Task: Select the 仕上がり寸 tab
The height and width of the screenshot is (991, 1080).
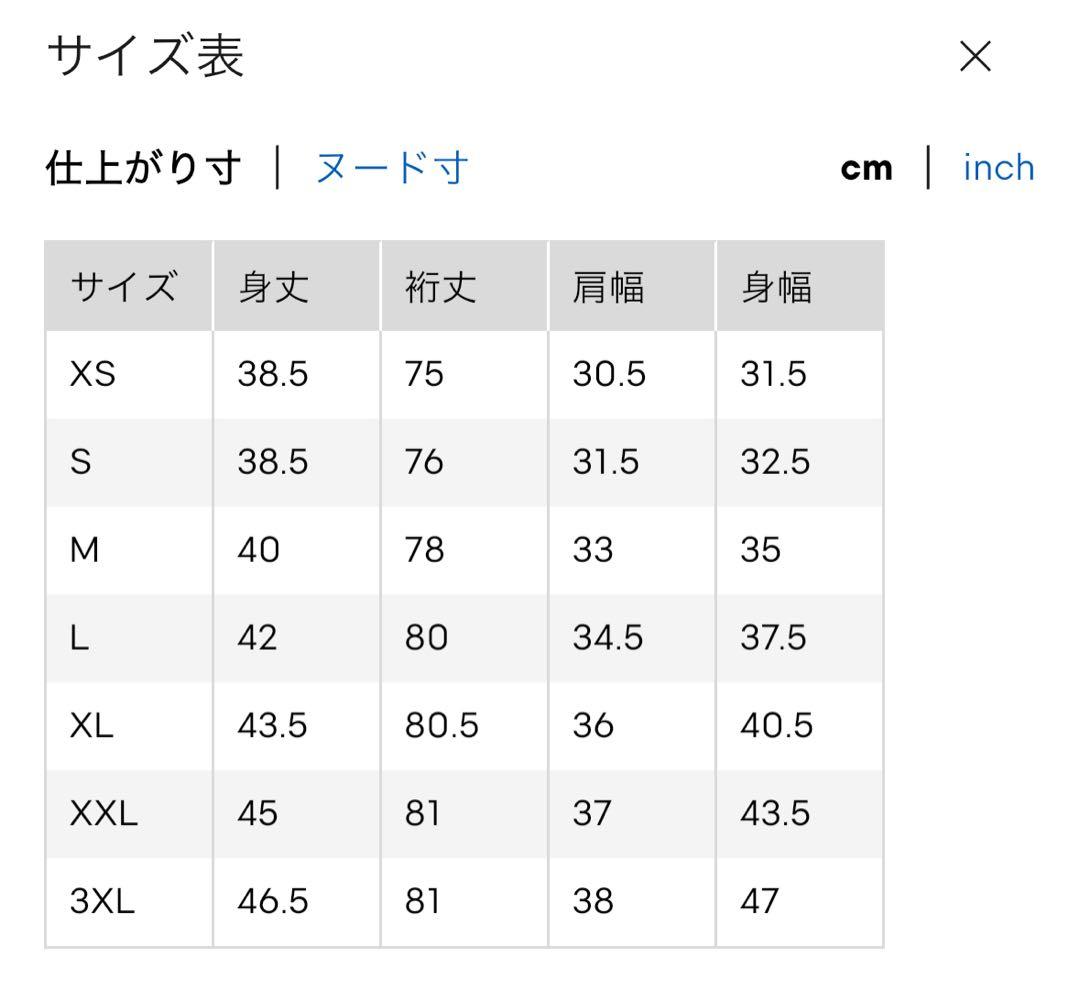Action: (143, 167)
